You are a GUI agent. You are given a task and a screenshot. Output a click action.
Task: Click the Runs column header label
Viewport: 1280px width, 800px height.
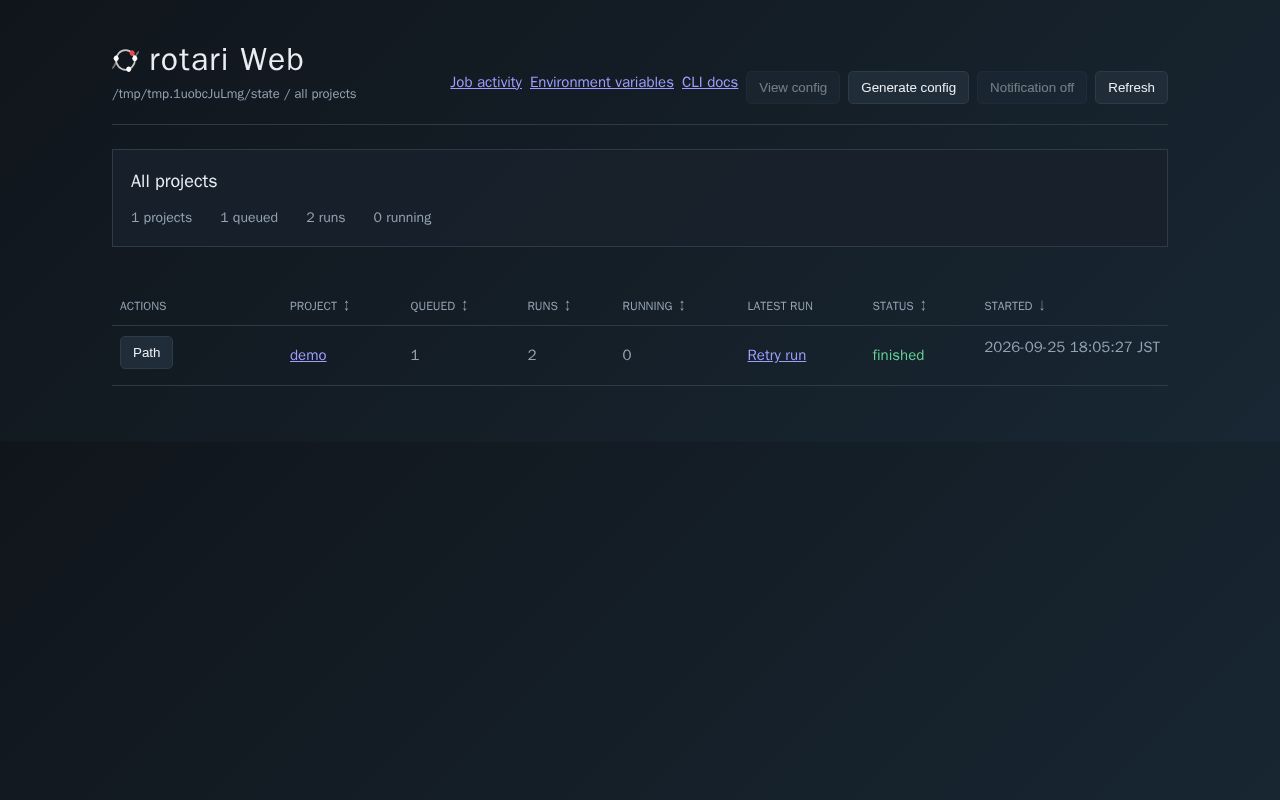[542, 306]
